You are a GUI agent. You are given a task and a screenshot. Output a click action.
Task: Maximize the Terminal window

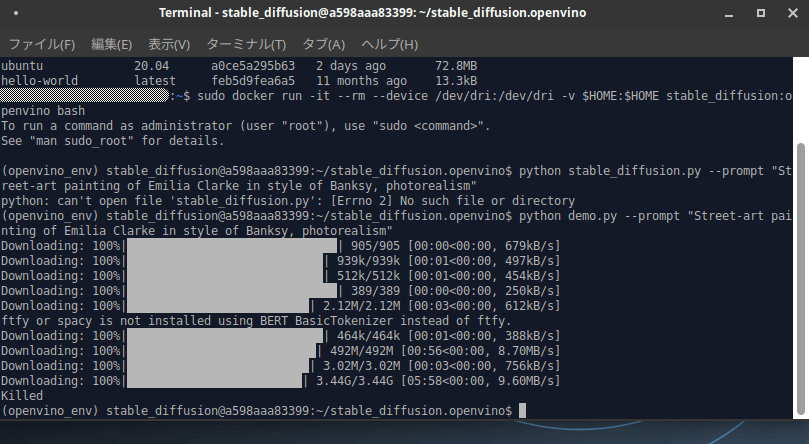pos(761,13)
